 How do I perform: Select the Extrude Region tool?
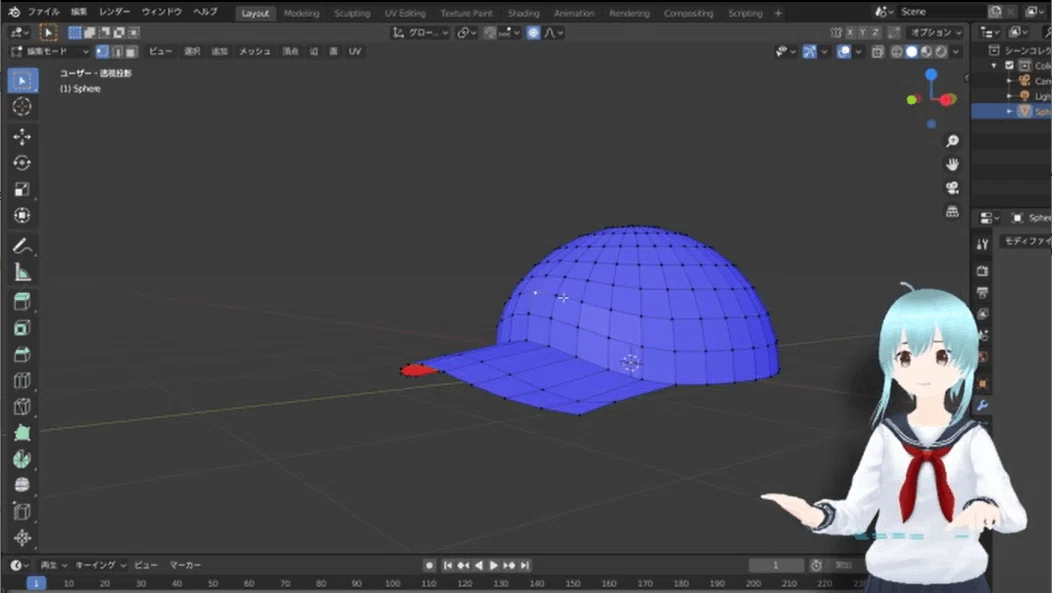(x=22, y=302)
